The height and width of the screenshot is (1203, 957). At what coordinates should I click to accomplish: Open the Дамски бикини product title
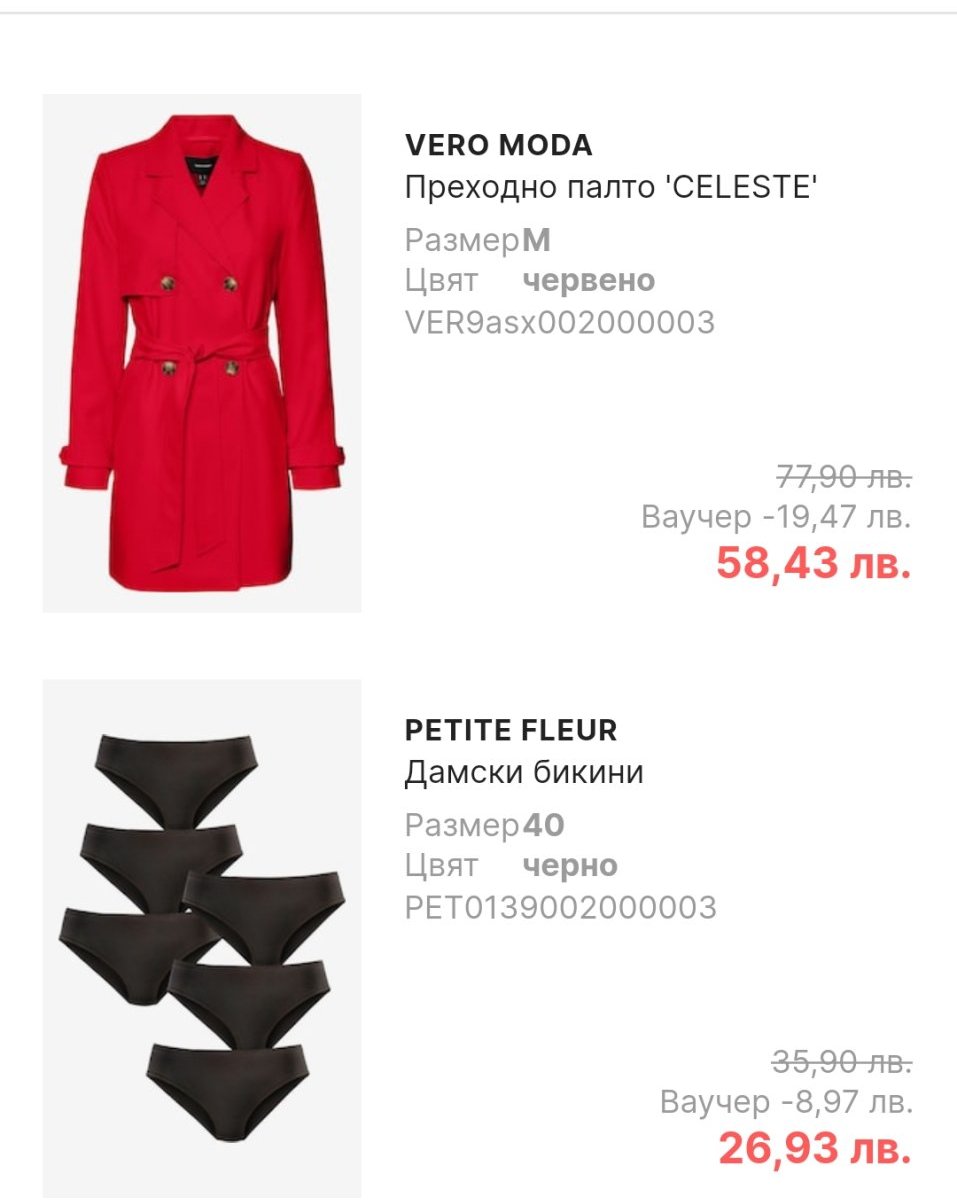click(x=524, y=772)
